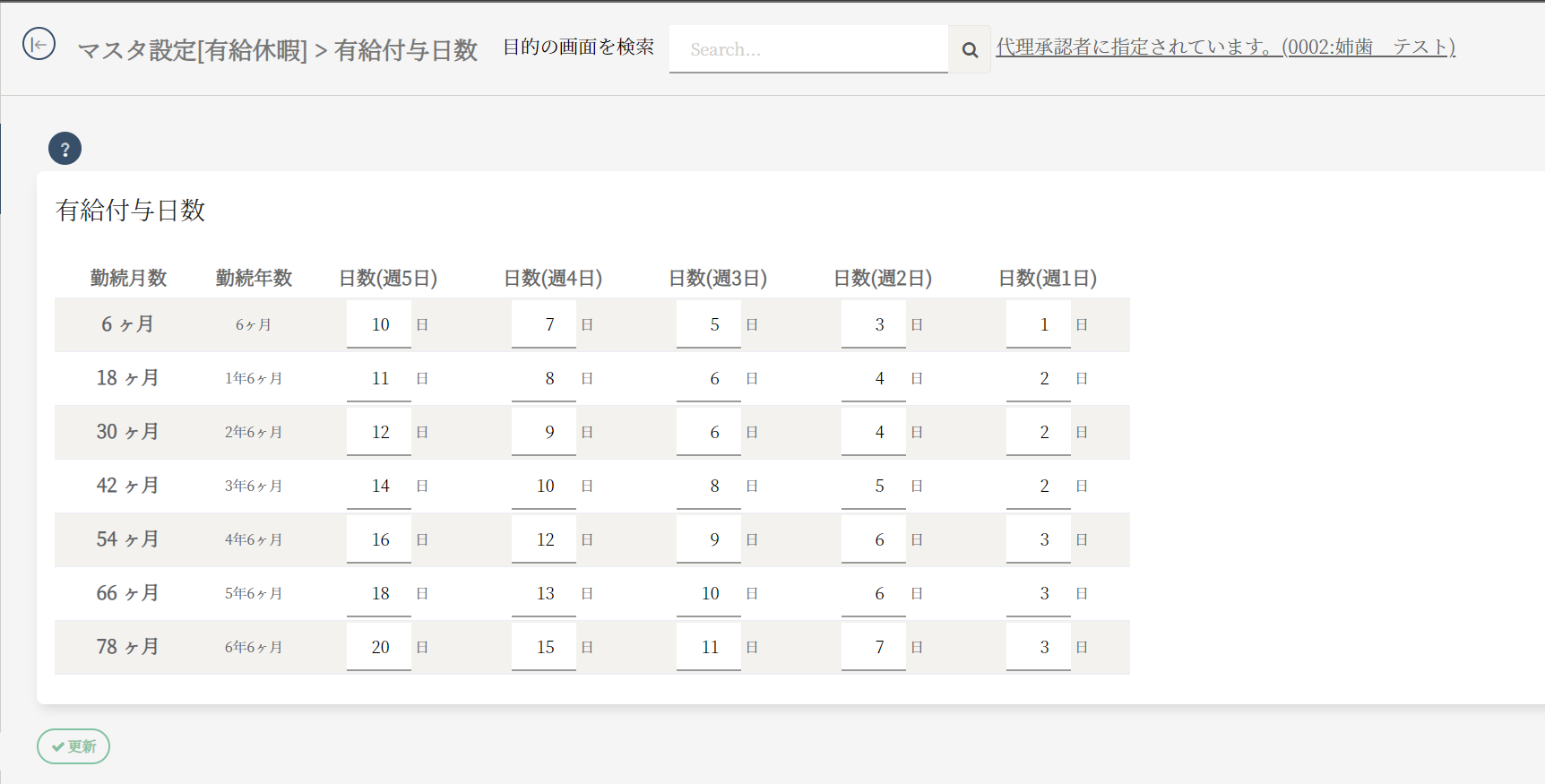Click 週1日 days field for 6ヶ月
This screenshot has width=1545, height=784.
click(x=1039, y=324)
